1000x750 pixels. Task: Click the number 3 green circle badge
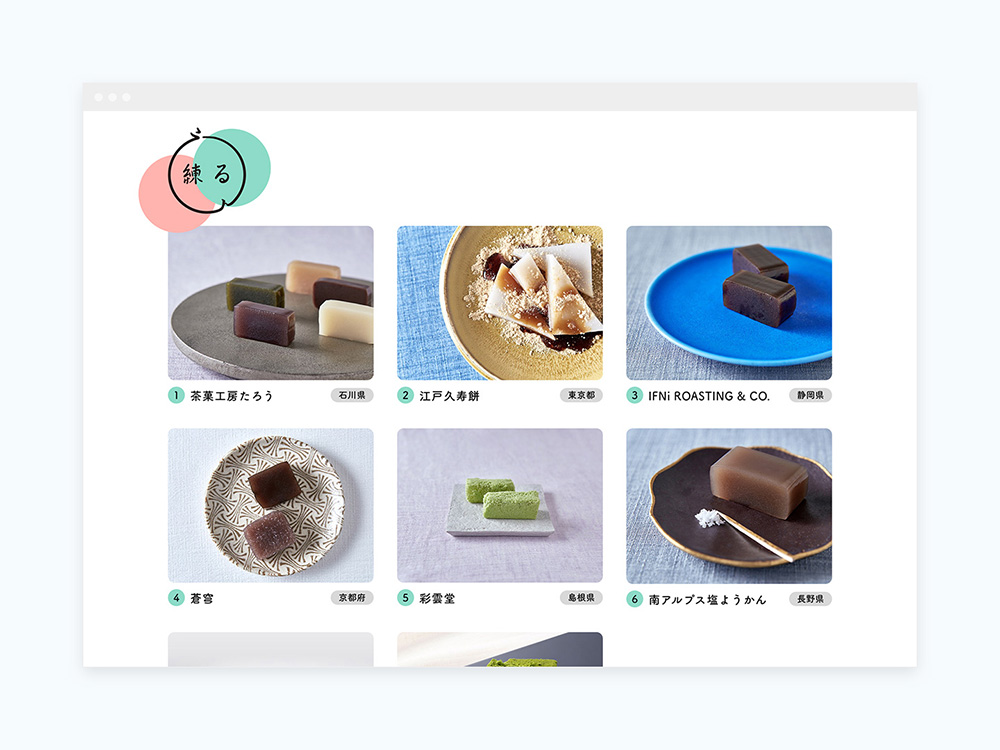[x=634, y=395]
